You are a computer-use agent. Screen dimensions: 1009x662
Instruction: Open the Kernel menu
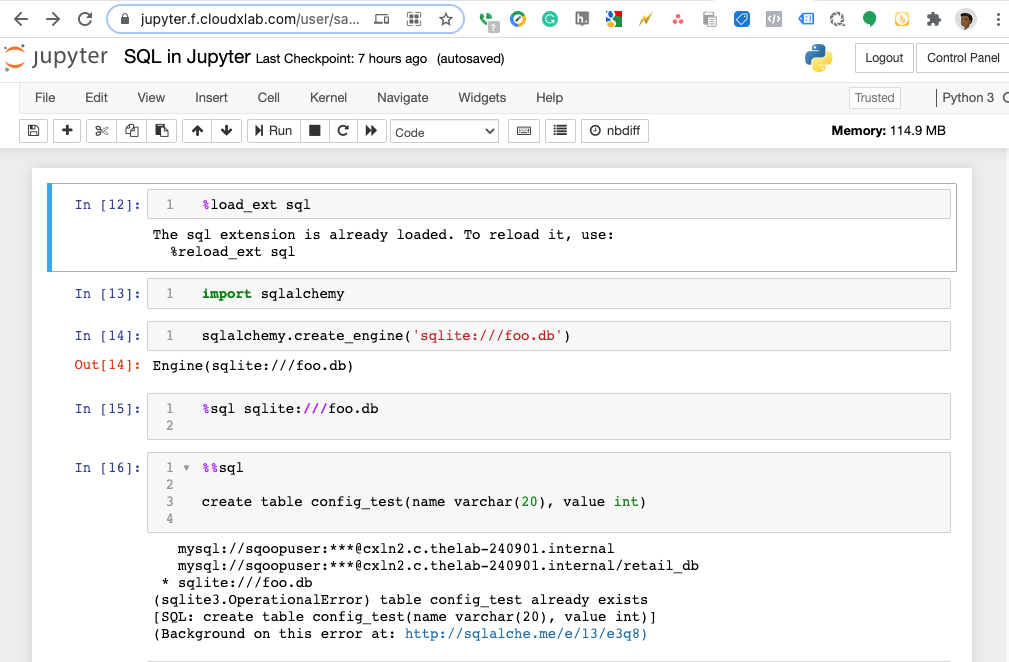point(328,98)
